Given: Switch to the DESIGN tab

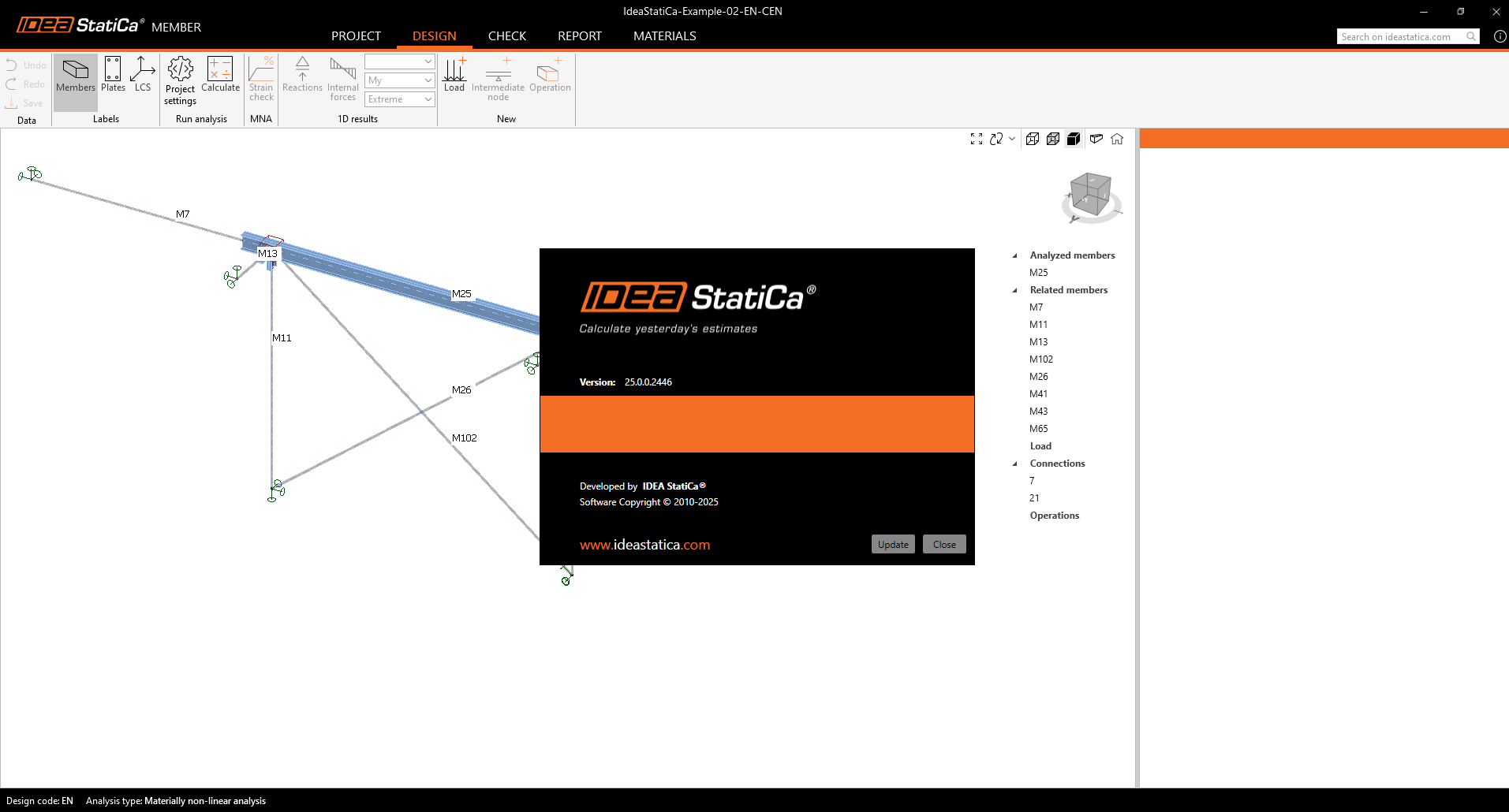Looking at the screenshot, I should click(x=435, y=36).
